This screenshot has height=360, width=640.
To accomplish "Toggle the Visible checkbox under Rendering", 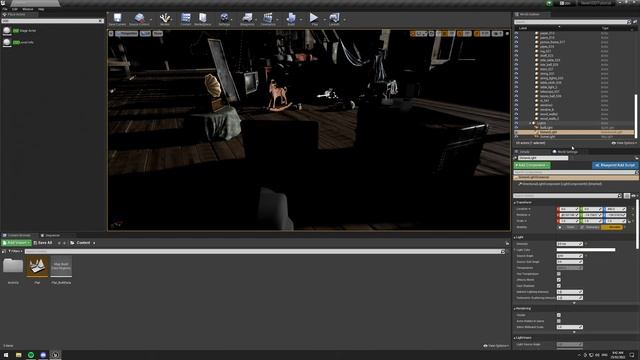I will 559,315.
